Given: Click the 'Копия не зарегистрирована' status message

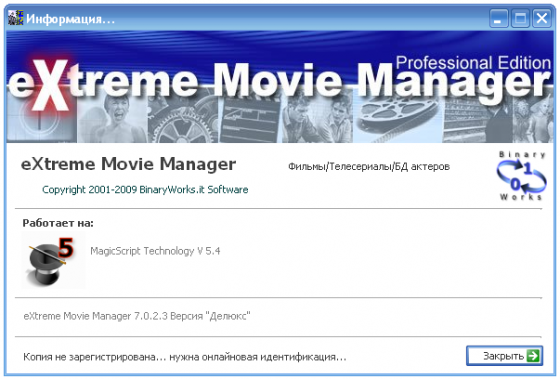Looking at the screenshot, I should 185,356.
